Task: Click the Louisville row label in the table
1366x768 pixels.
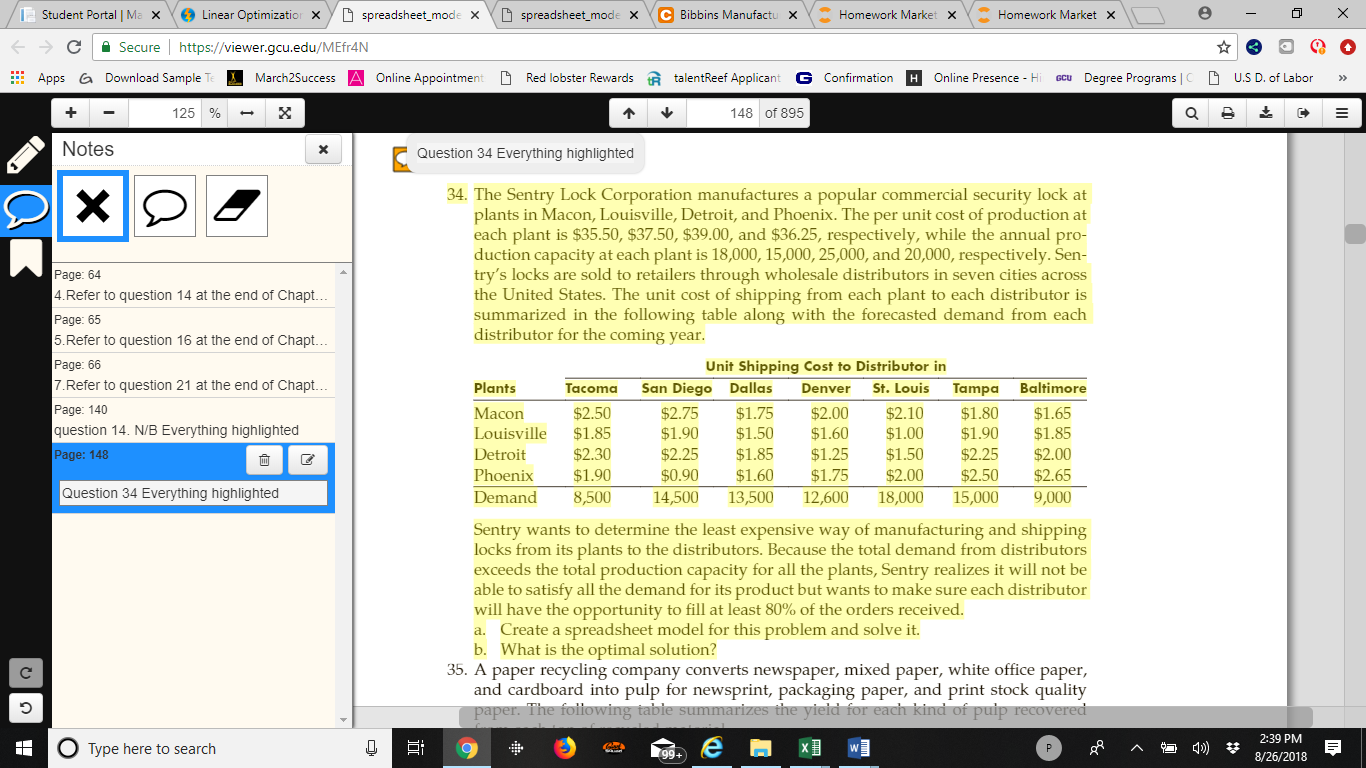Action: [x=510, y=433]
